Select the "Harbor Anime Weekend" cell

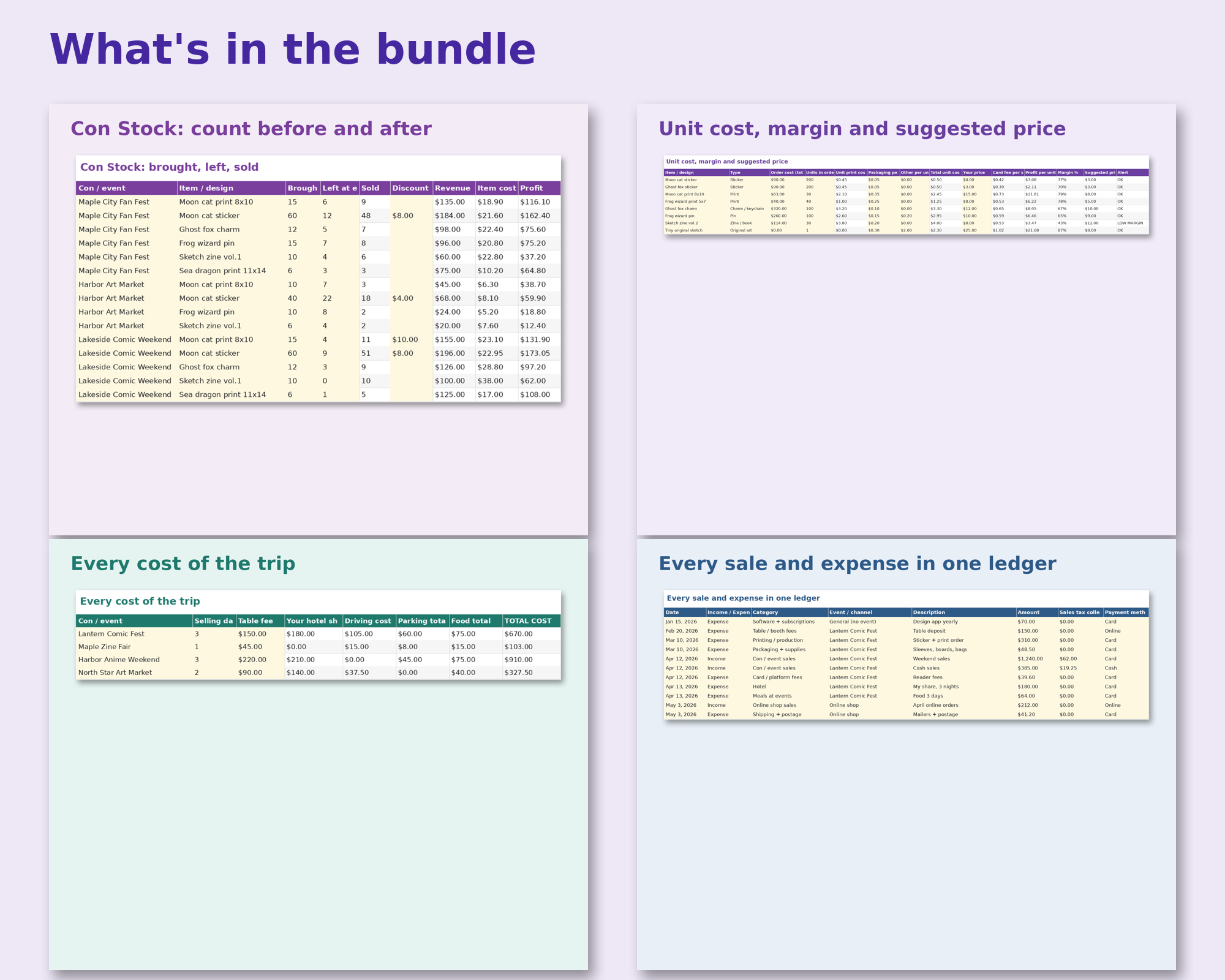click(x=134, y=660)
